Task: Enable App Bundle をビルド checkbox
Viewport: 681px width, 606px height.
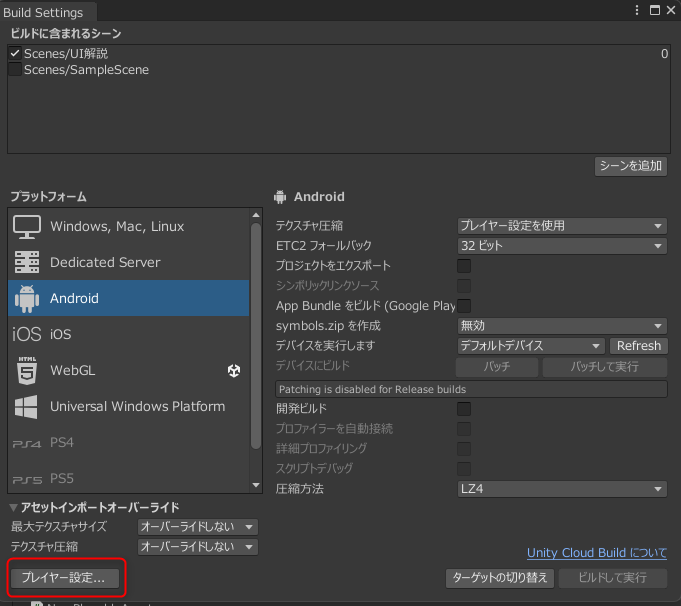Action: coord(464,306)
